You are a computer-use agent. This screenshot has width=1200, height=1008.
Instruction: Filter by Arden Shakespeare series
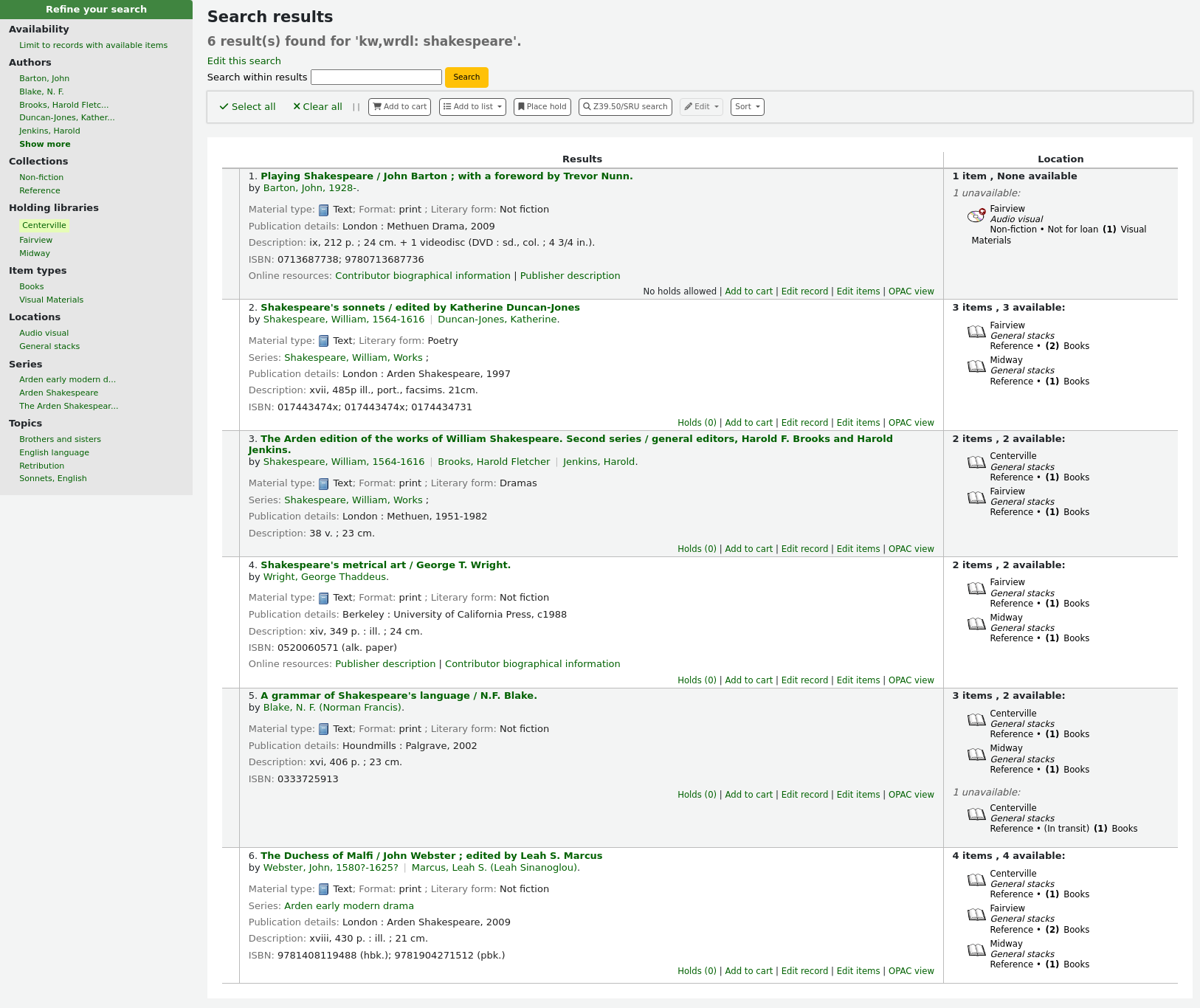(x=58, y=393)
